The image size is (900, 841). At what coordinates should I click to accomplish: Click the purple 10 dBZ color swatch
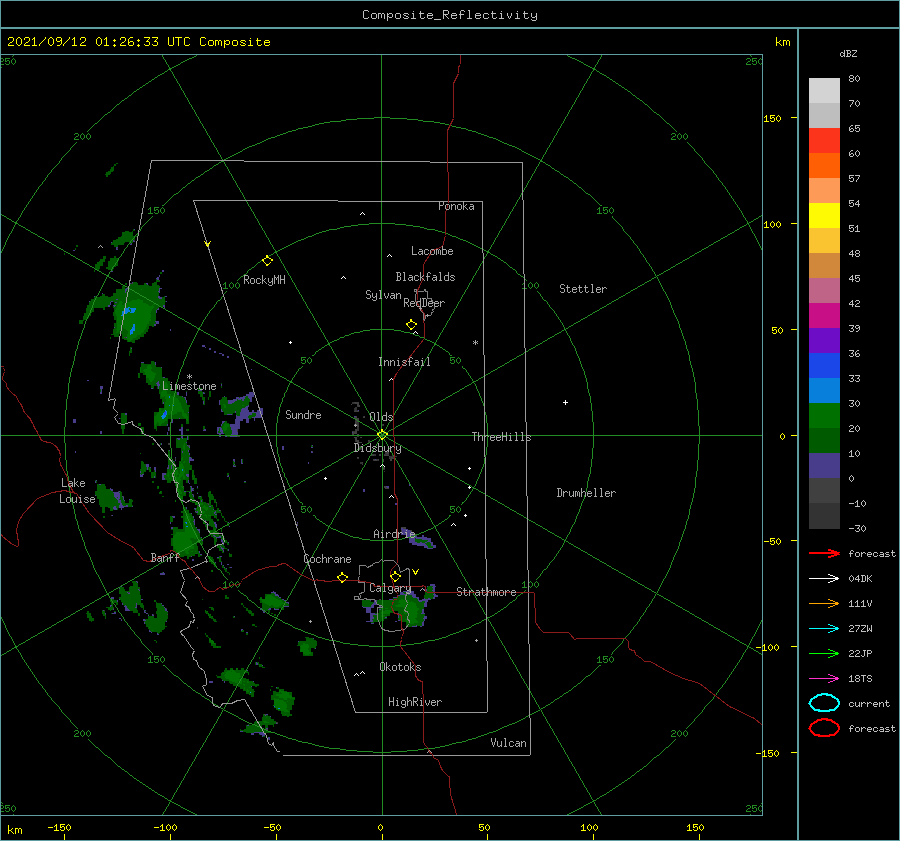[824, 466]
